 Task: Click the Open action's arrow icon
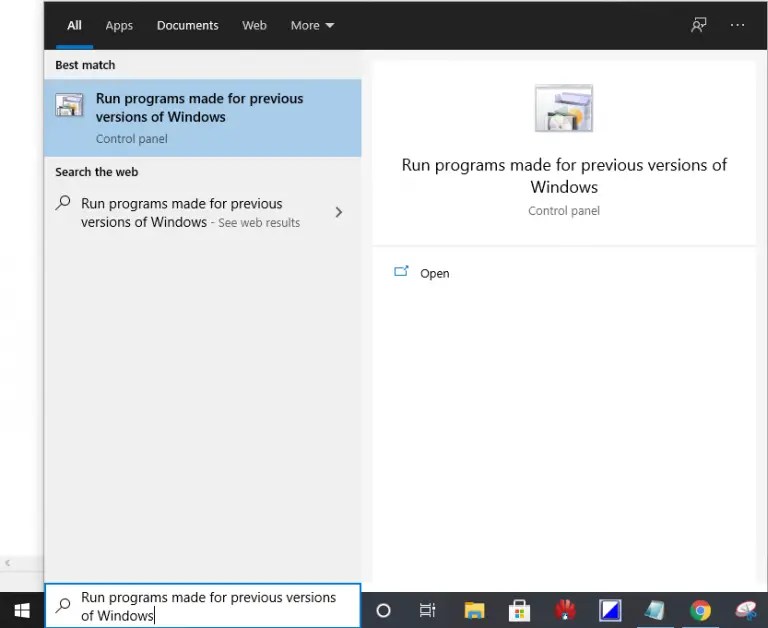point(401,271)
